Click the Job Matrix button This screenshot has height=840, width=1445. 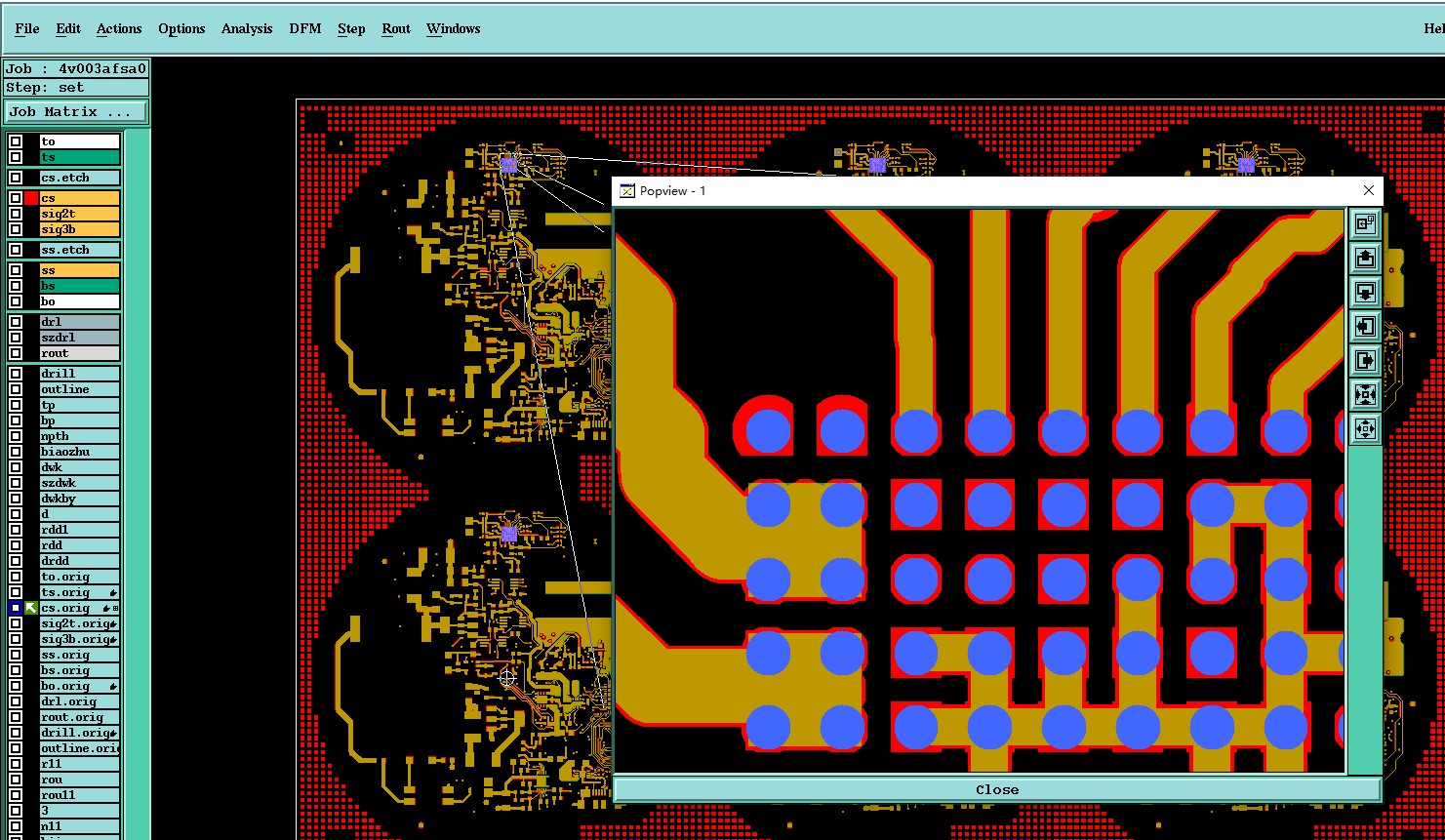click(x=76, y=112)
